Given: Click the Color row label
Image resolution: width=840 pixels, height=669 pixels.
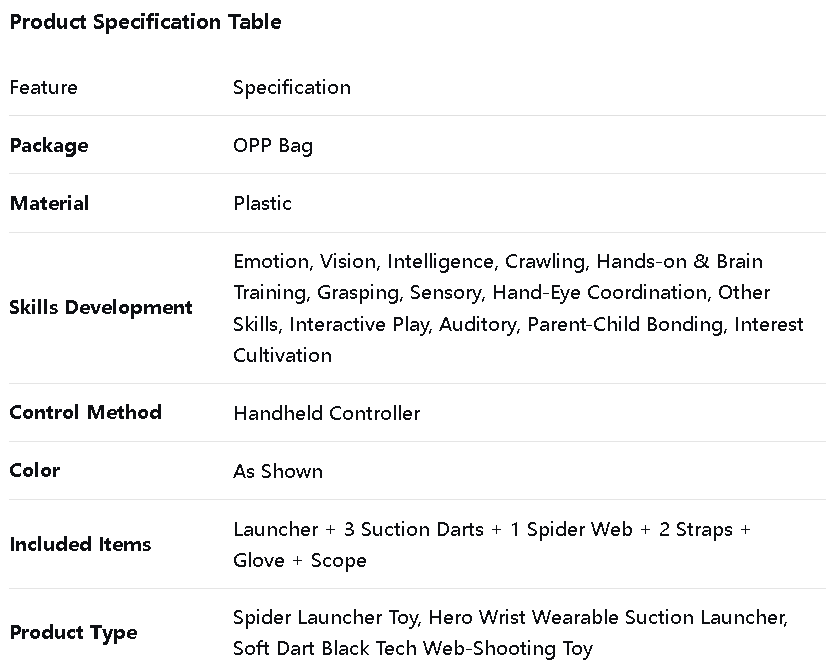Looking at the screenshot, I should 35,470.
